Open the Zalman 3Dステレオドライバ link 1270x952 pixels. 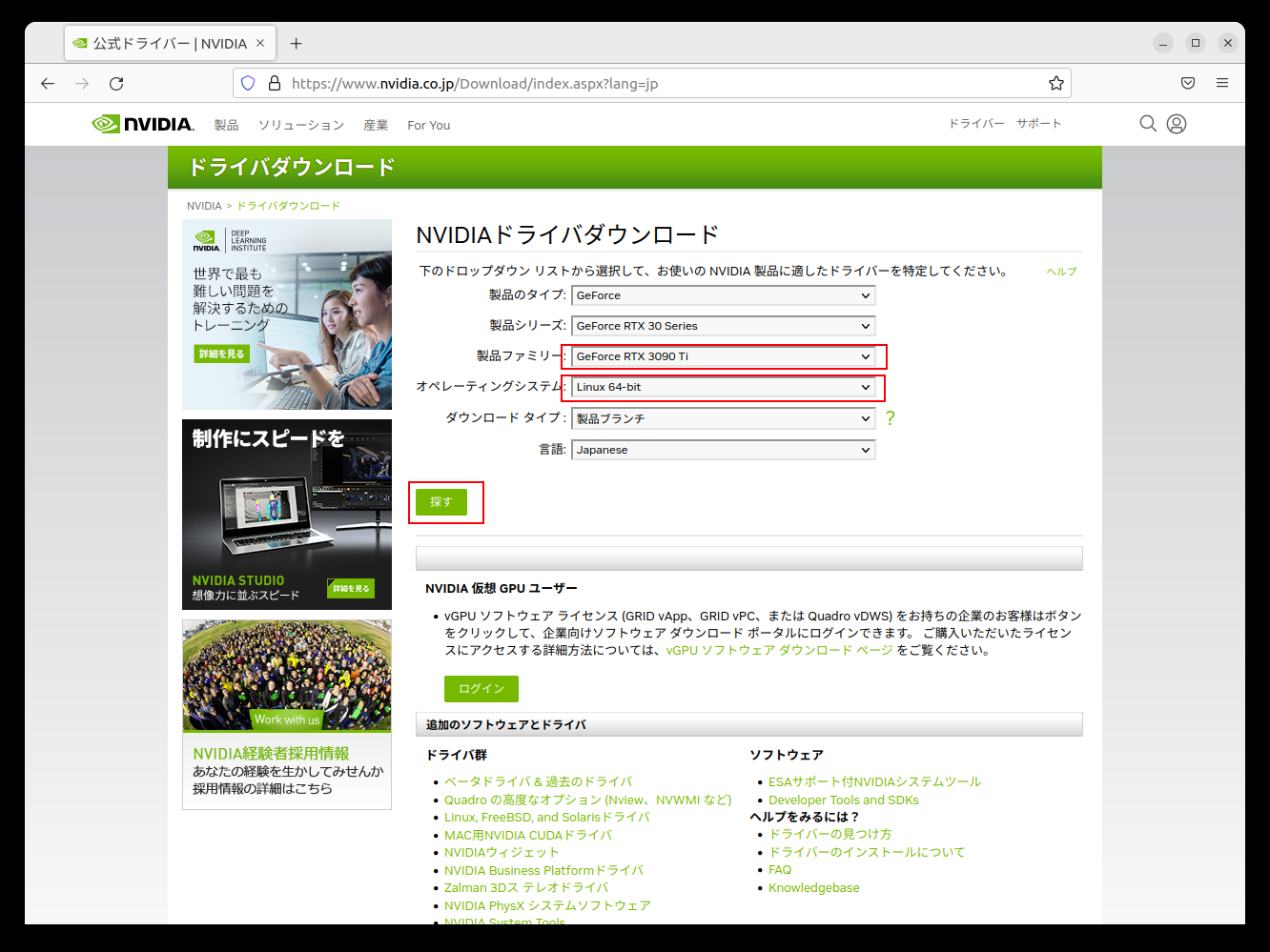(526, 888)
